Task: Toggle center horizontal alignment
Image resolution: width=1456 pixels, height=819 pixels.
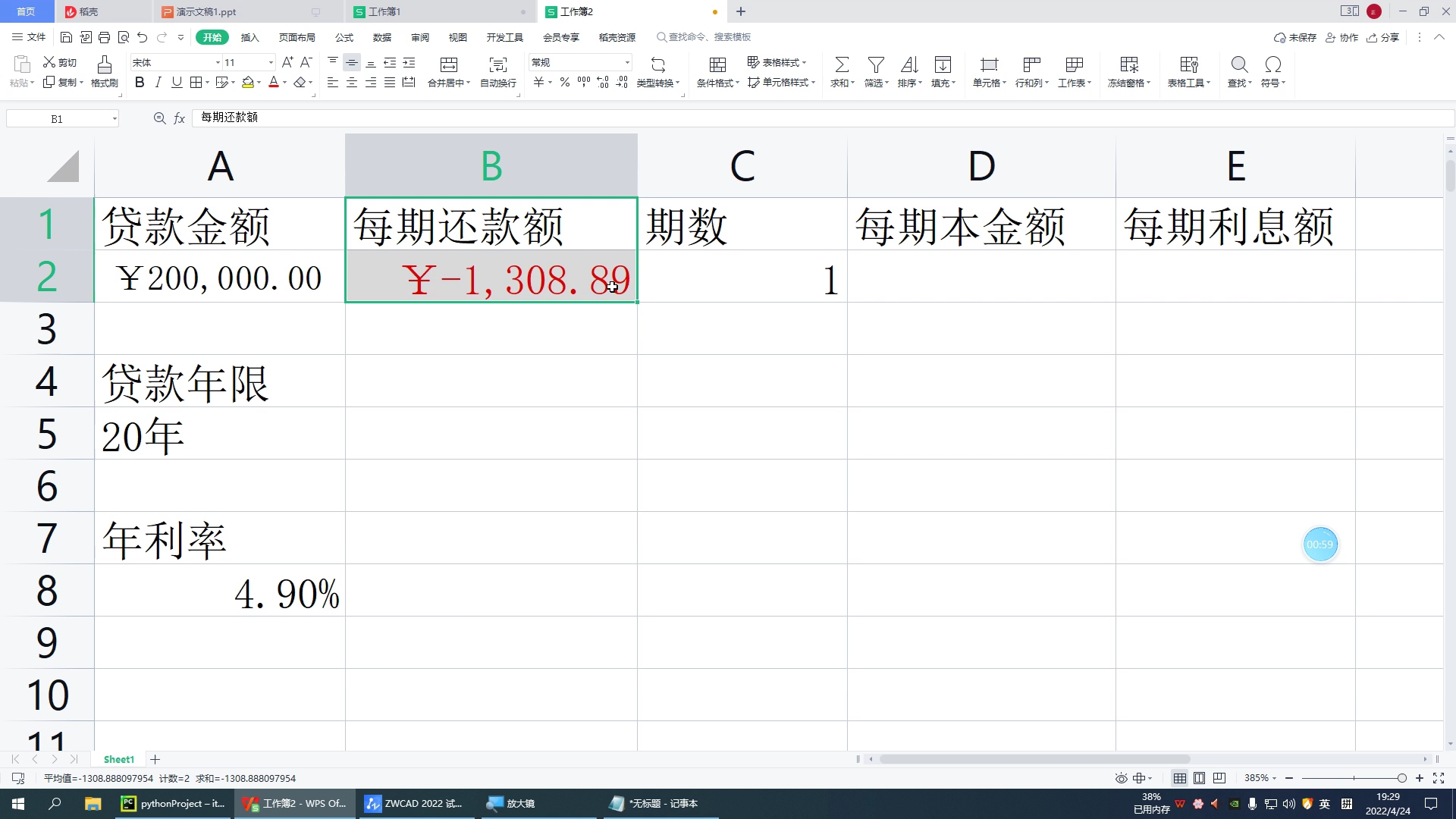Action: pyautogui.click(x=352, y=83)
